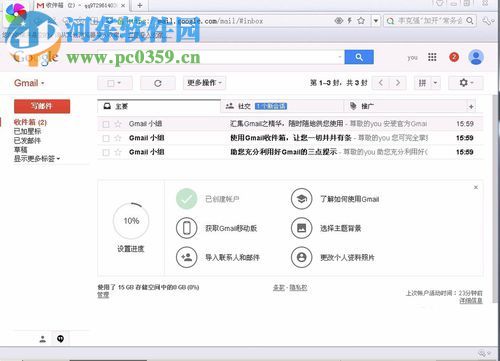Open 详细信息 account activity link
The height and width of the screenshot is (361, 500).
click(471, 300)
